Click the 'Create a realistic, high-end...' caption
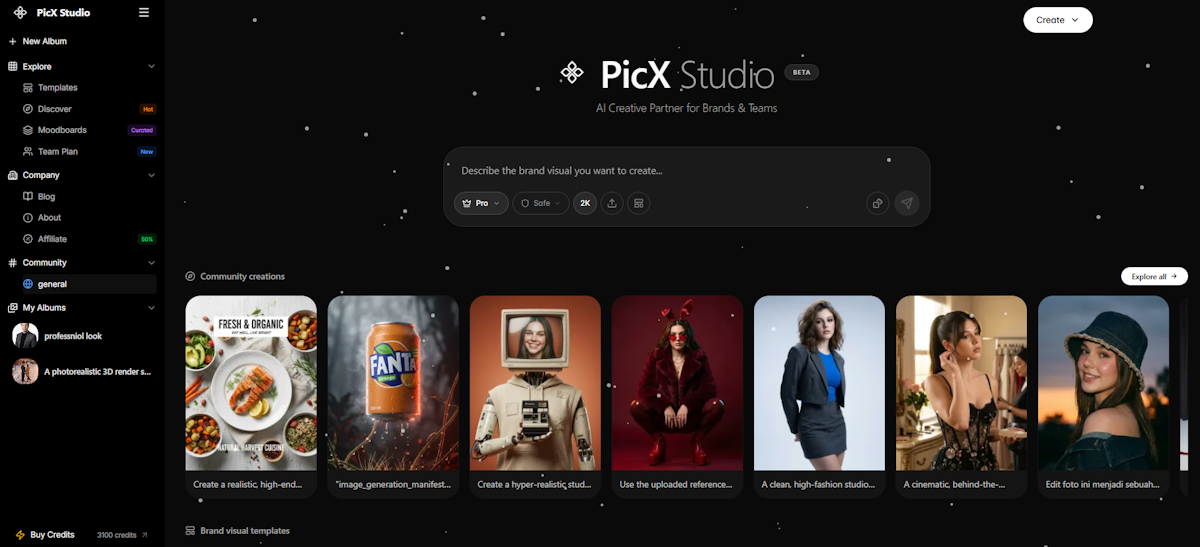 pyautogui.click(x=246, y=485)
